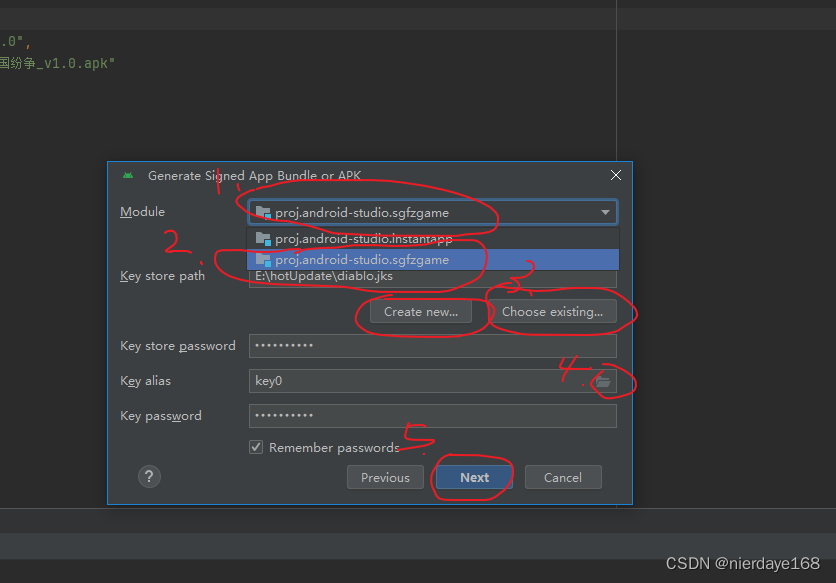This screenshot has height=583, width=836.
Task: Go back with the Previous button
Action: [x=385, y=477]
